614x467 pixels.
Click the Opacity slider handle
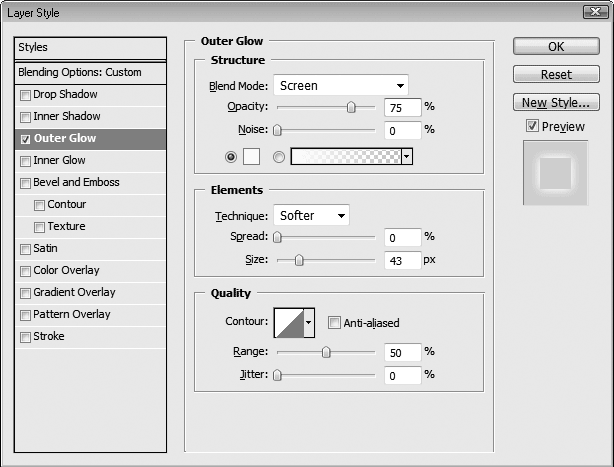click(351, 107)
